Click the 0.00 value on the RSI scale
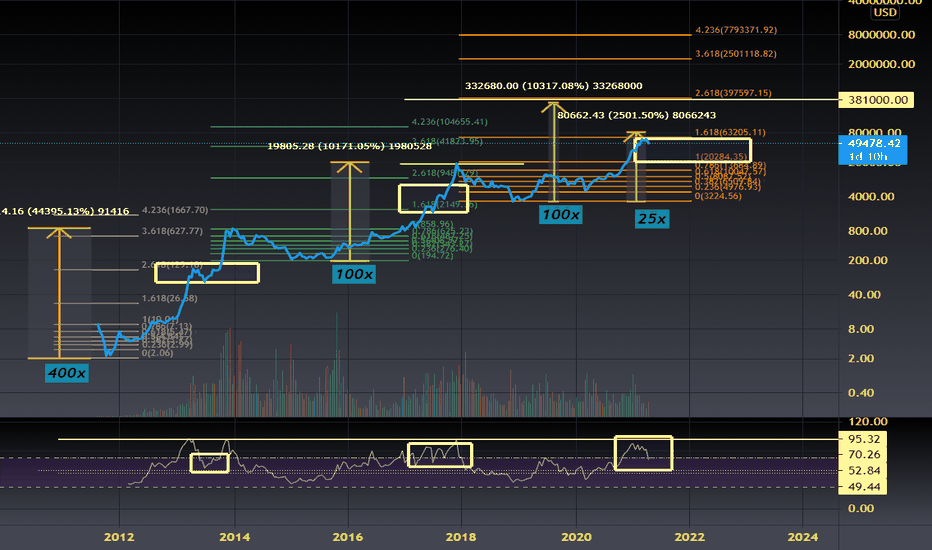Screen dimensions: 932x550 pyautogui.click(x=861, y=508)
